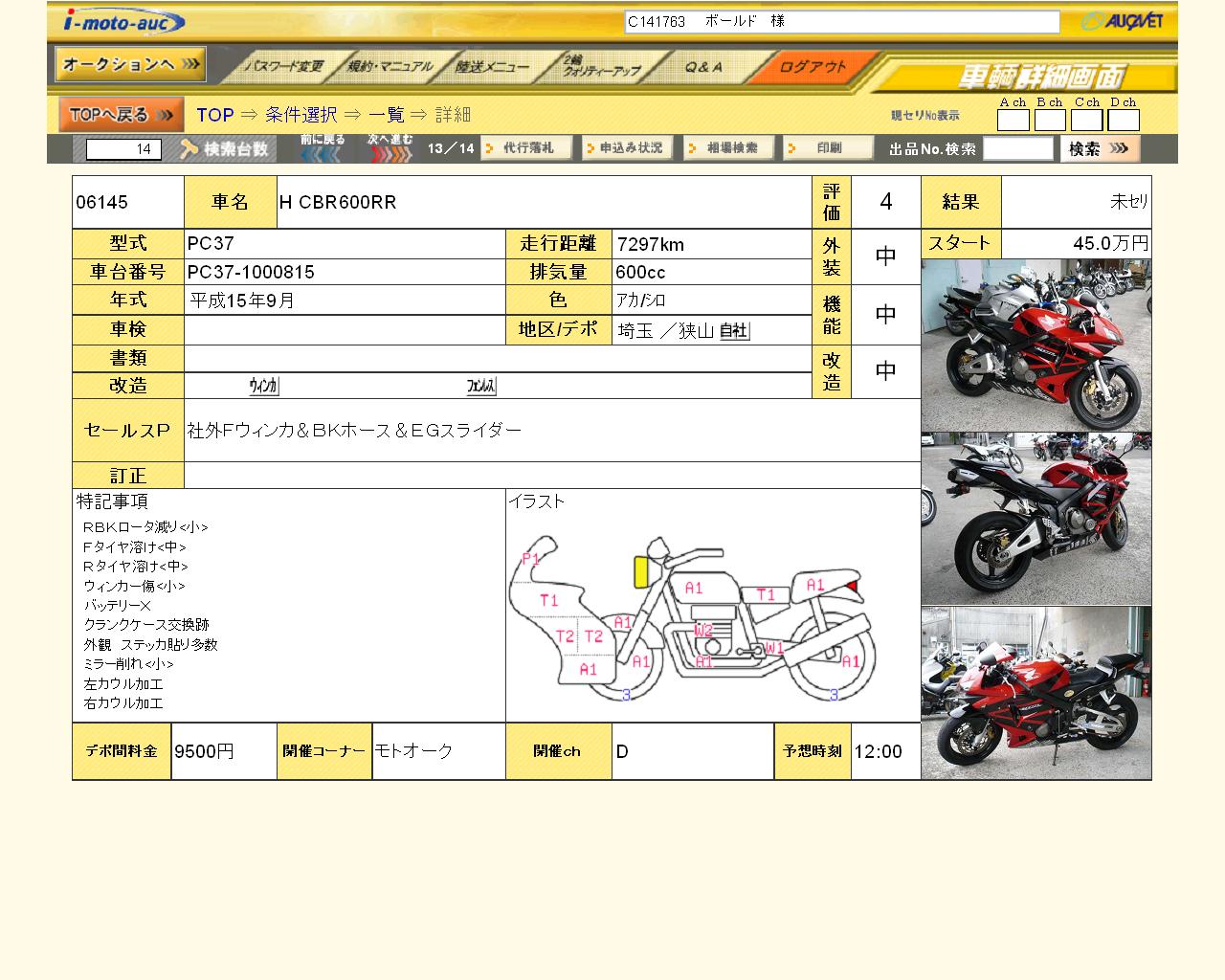Click the 検索台数 search icon button
Viewport: 1225px width, 980px height.
click(227, 148)
